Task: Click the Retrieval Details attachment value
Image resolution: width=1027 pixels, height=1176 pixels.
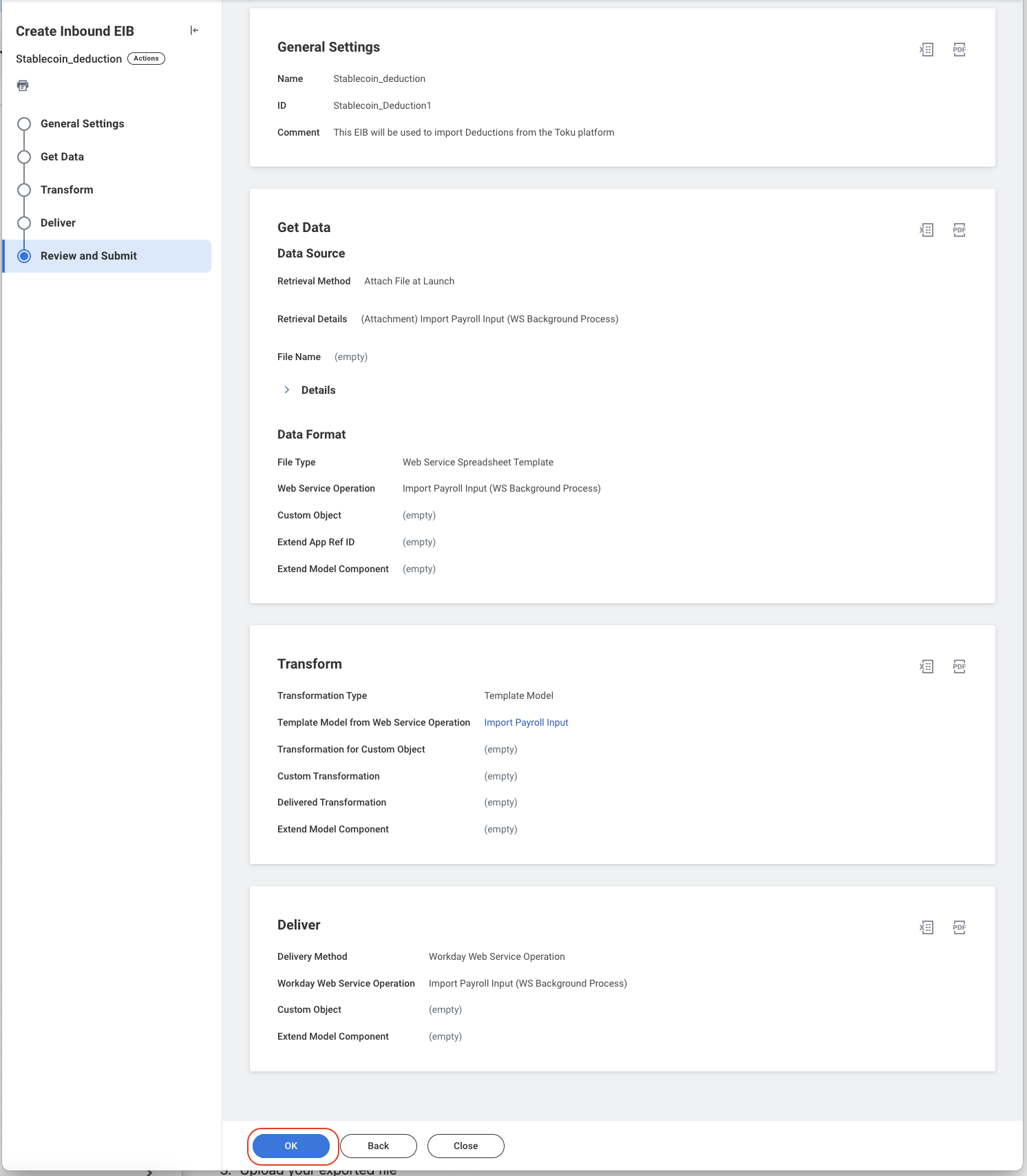Action: click(489, 319)
